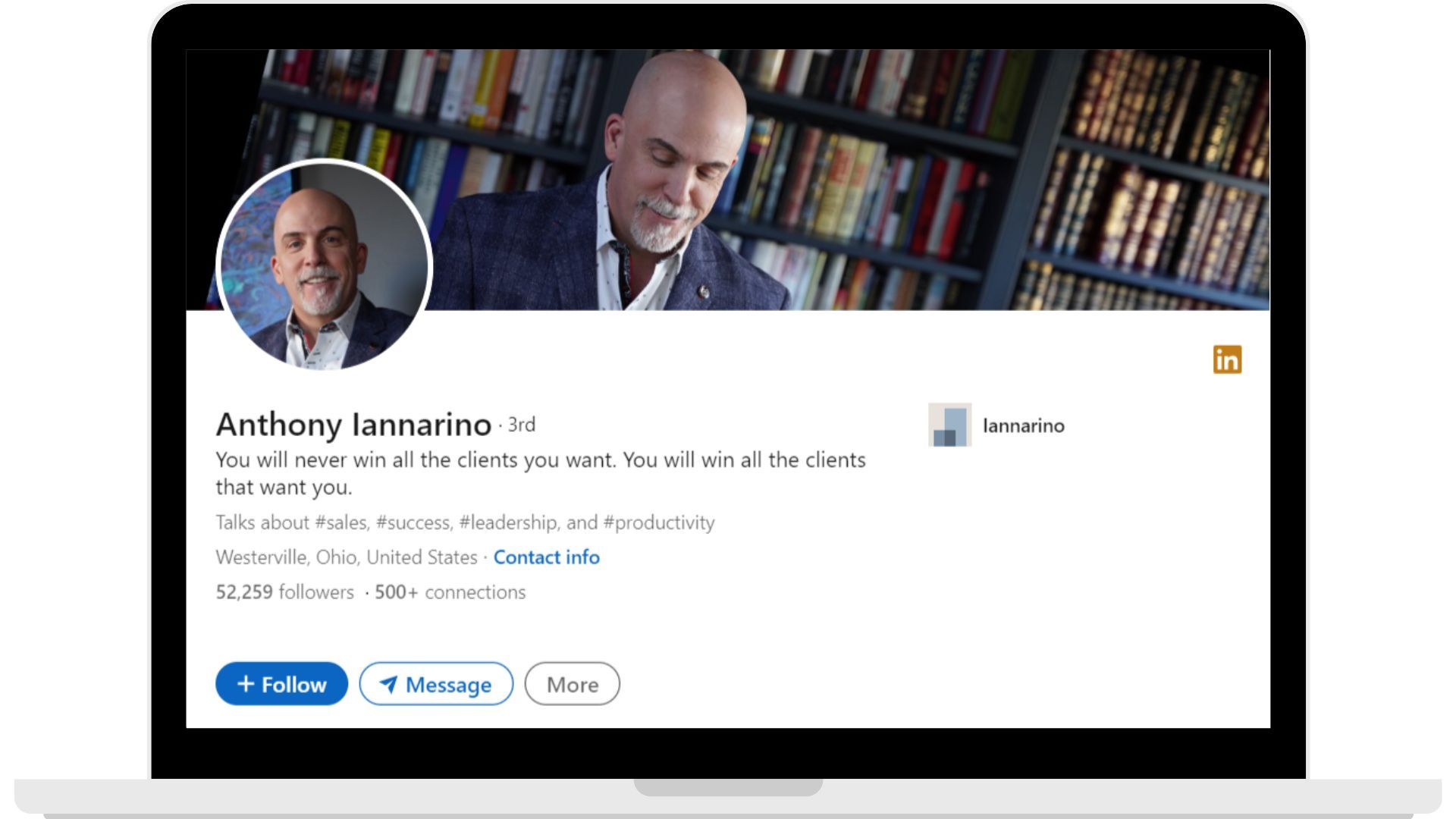This screenshot has width=1456, height=819.
Task: Open the More options menu
Action: click(x=573, y=684)
